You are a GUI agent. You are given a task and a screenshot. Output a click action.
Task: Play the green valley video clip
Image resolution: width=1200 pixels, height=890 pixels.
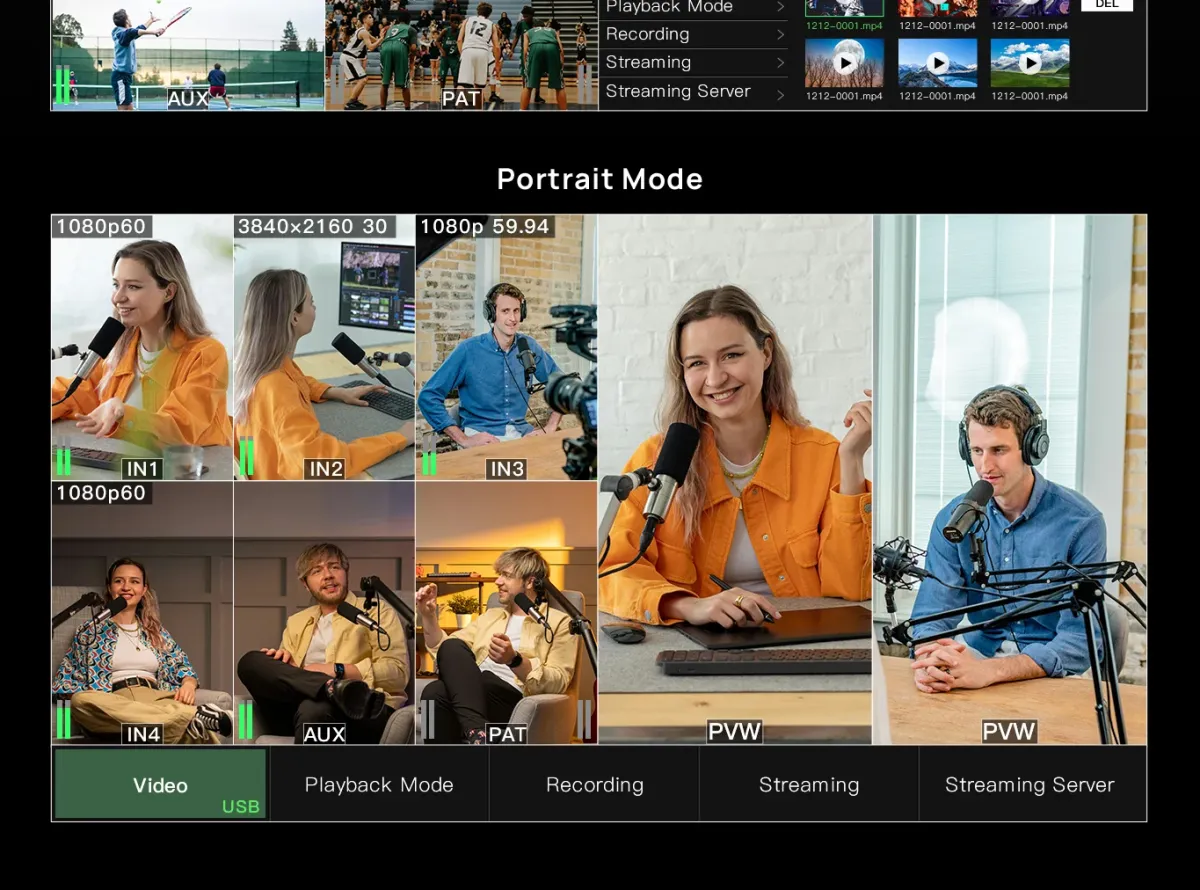[x=1030, y=62]
